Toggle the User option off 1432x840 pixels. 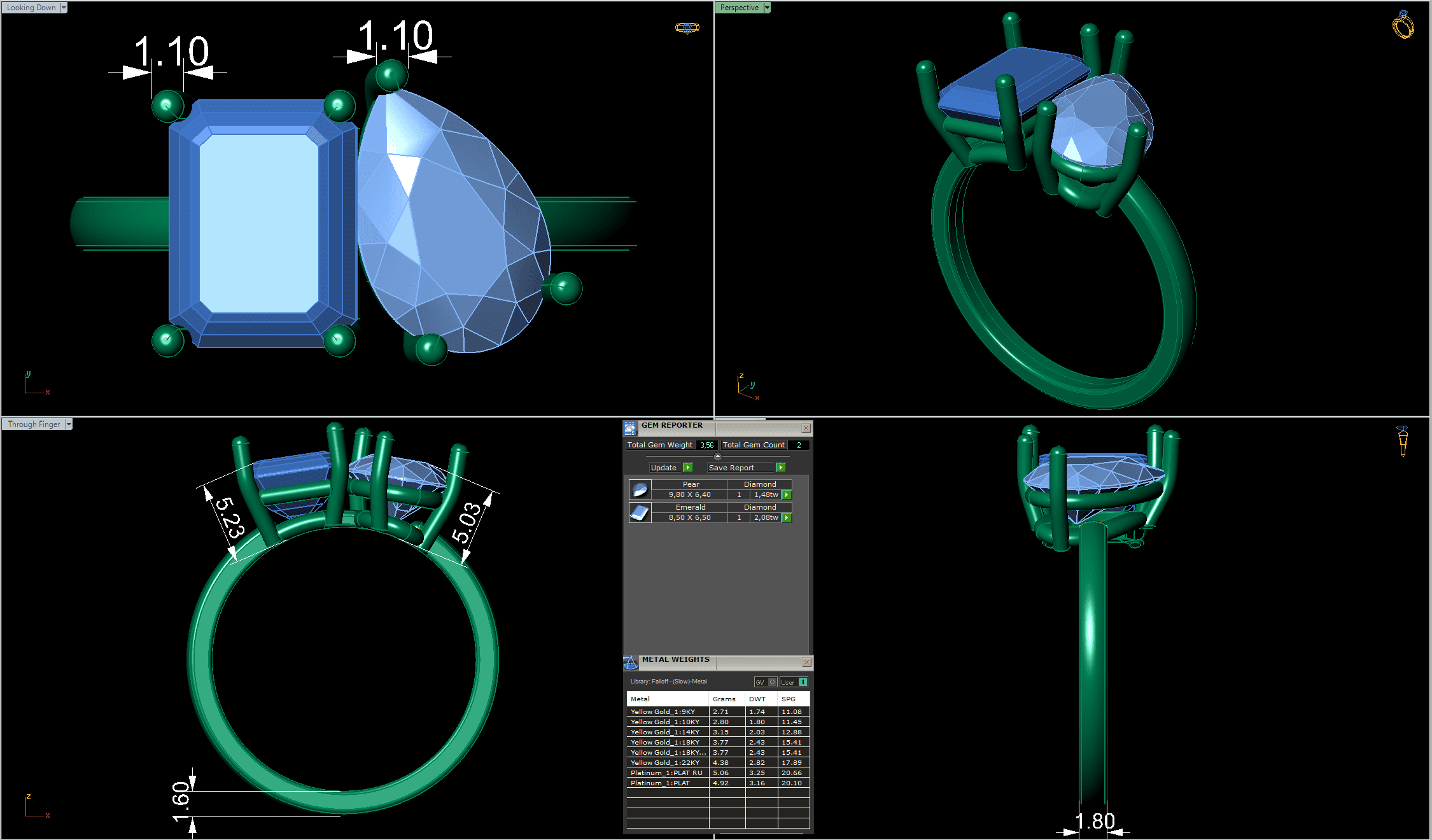coord(803,682)
